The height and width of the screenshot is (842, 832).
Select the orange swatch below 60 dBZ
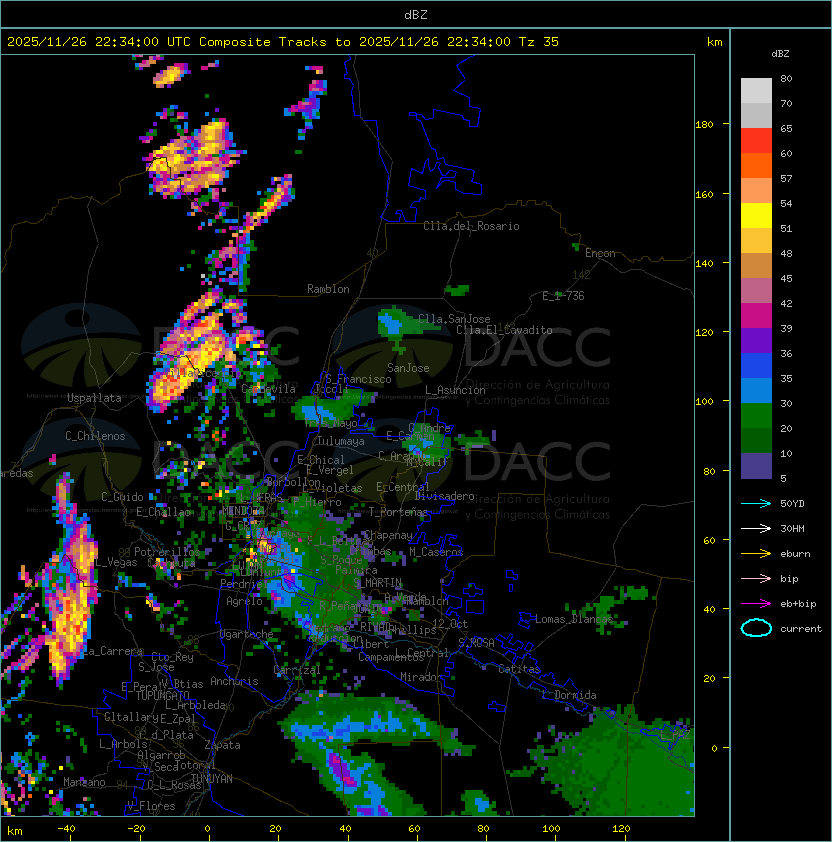pos(756,165)
